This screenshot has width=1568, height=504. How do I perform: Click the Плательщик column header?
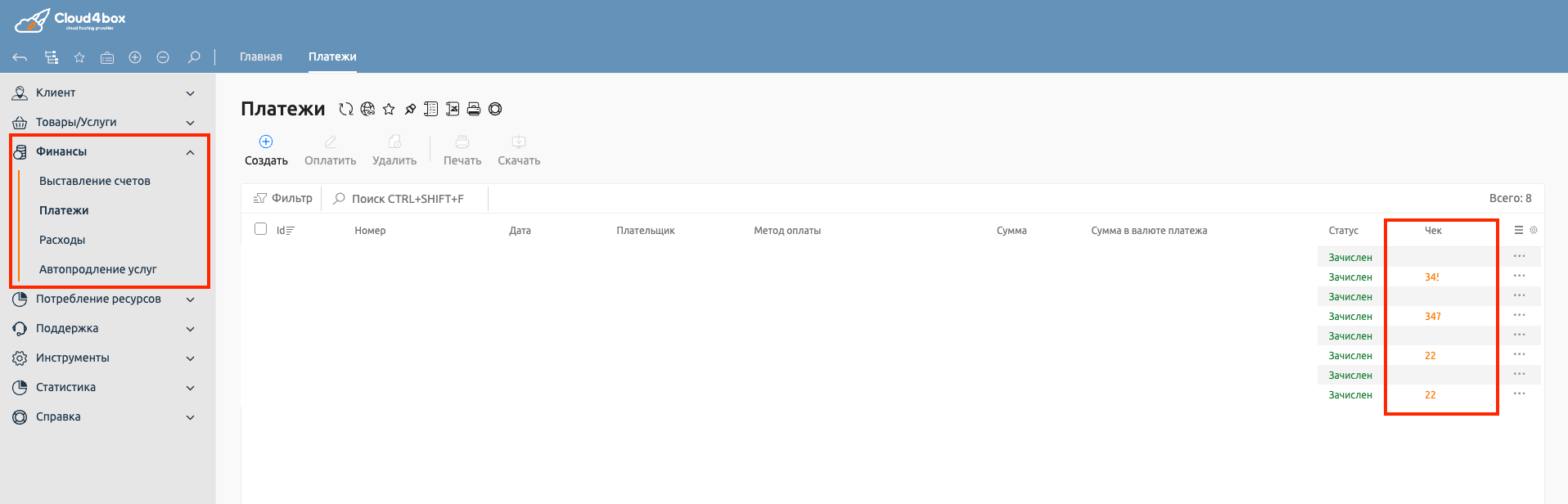(646, 231)
